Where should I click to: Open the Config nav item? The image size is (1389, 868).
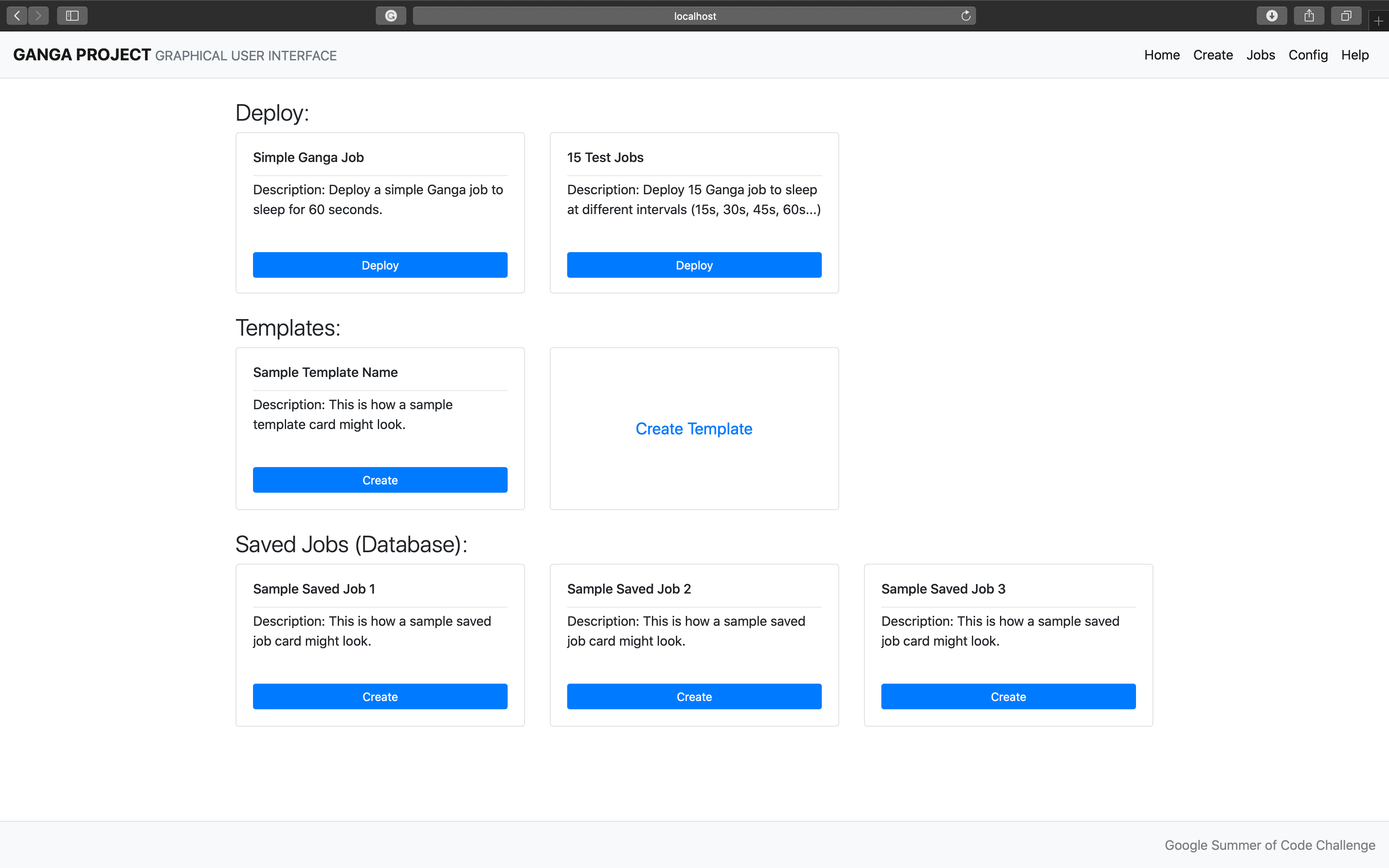pos(1308,55)
